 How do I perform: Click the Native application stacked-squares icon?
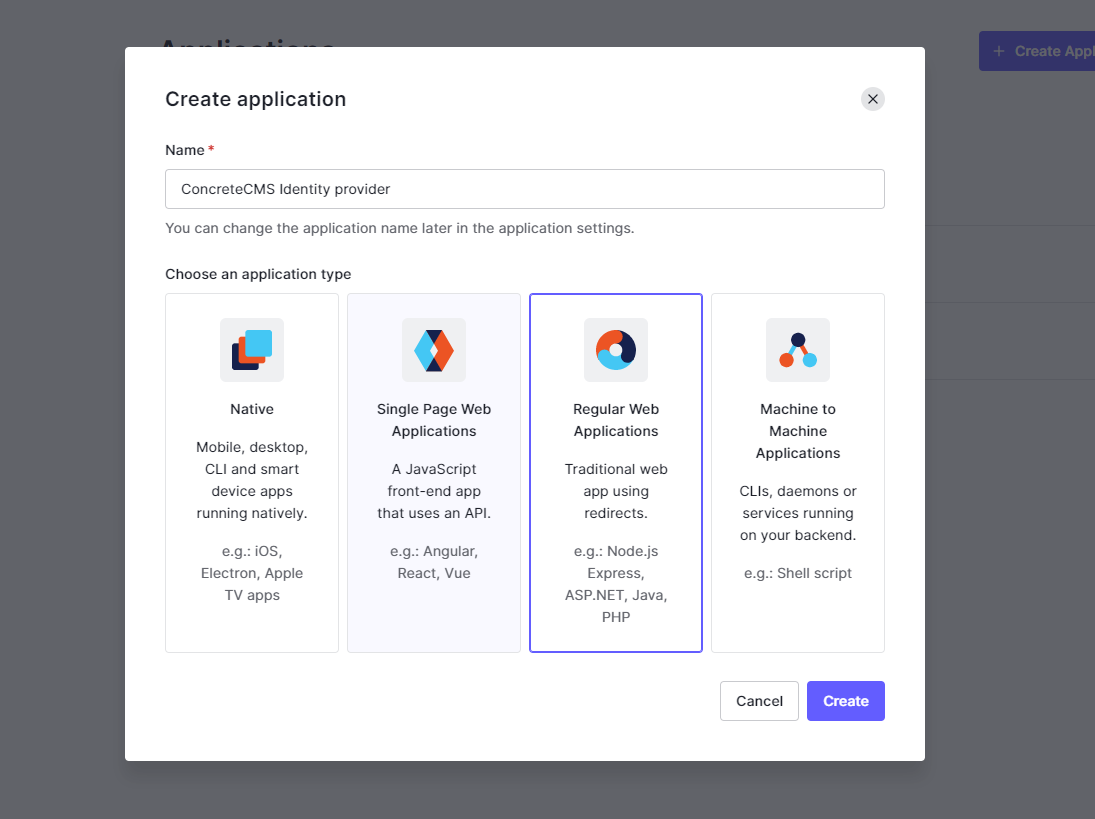(252, 350)
